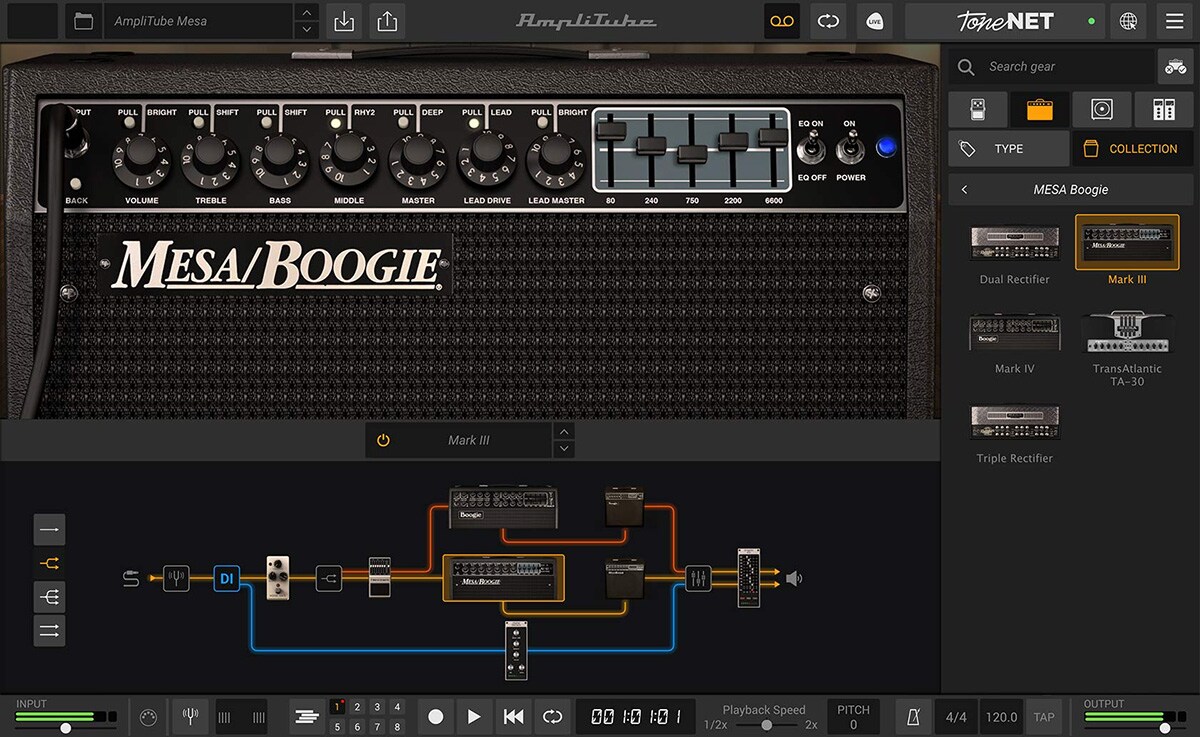Select the cabinet category icon
Screen dimensions: 1200x737
[x=1101, y=109]
